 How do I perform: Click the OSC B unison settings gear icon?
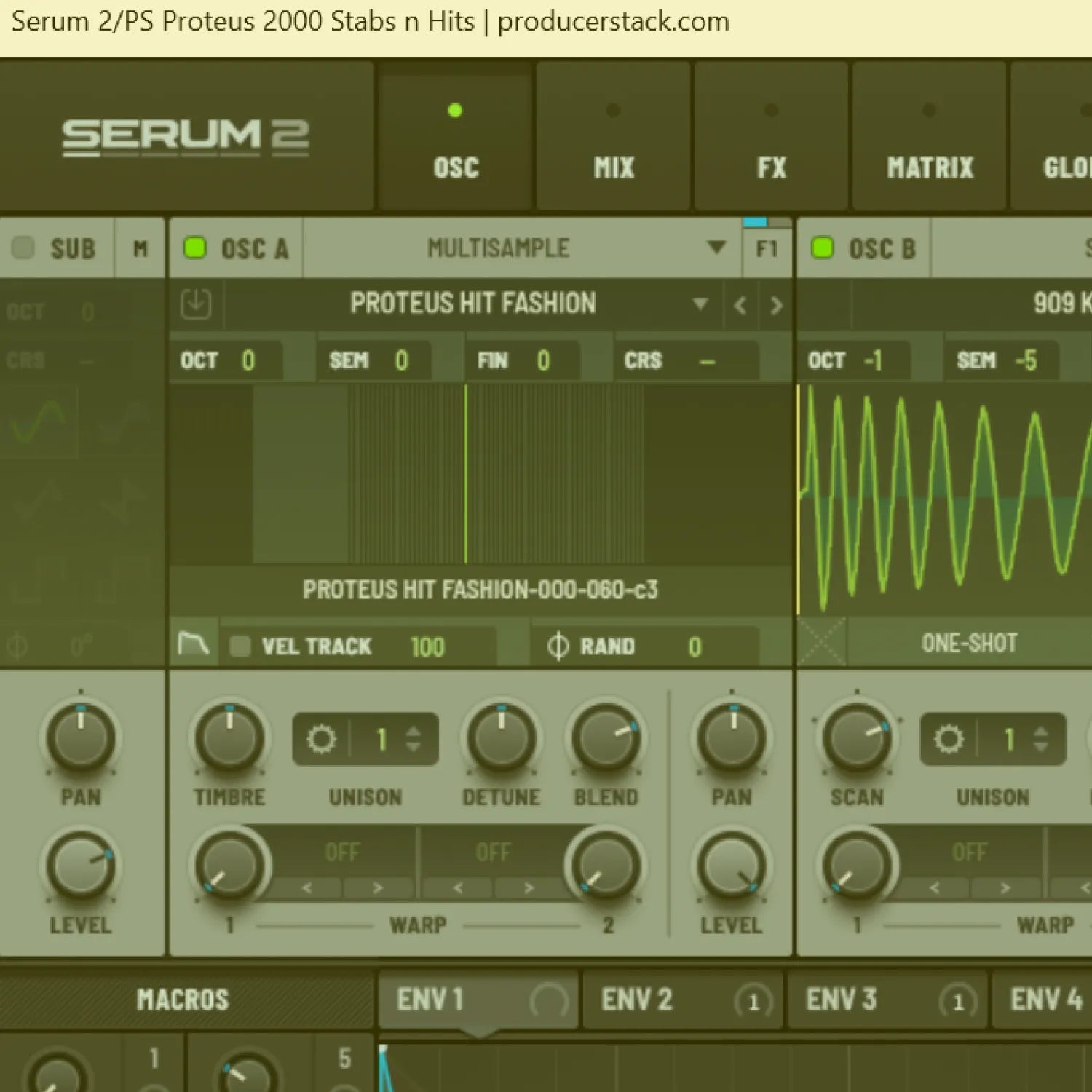click(x=949, y=740)
